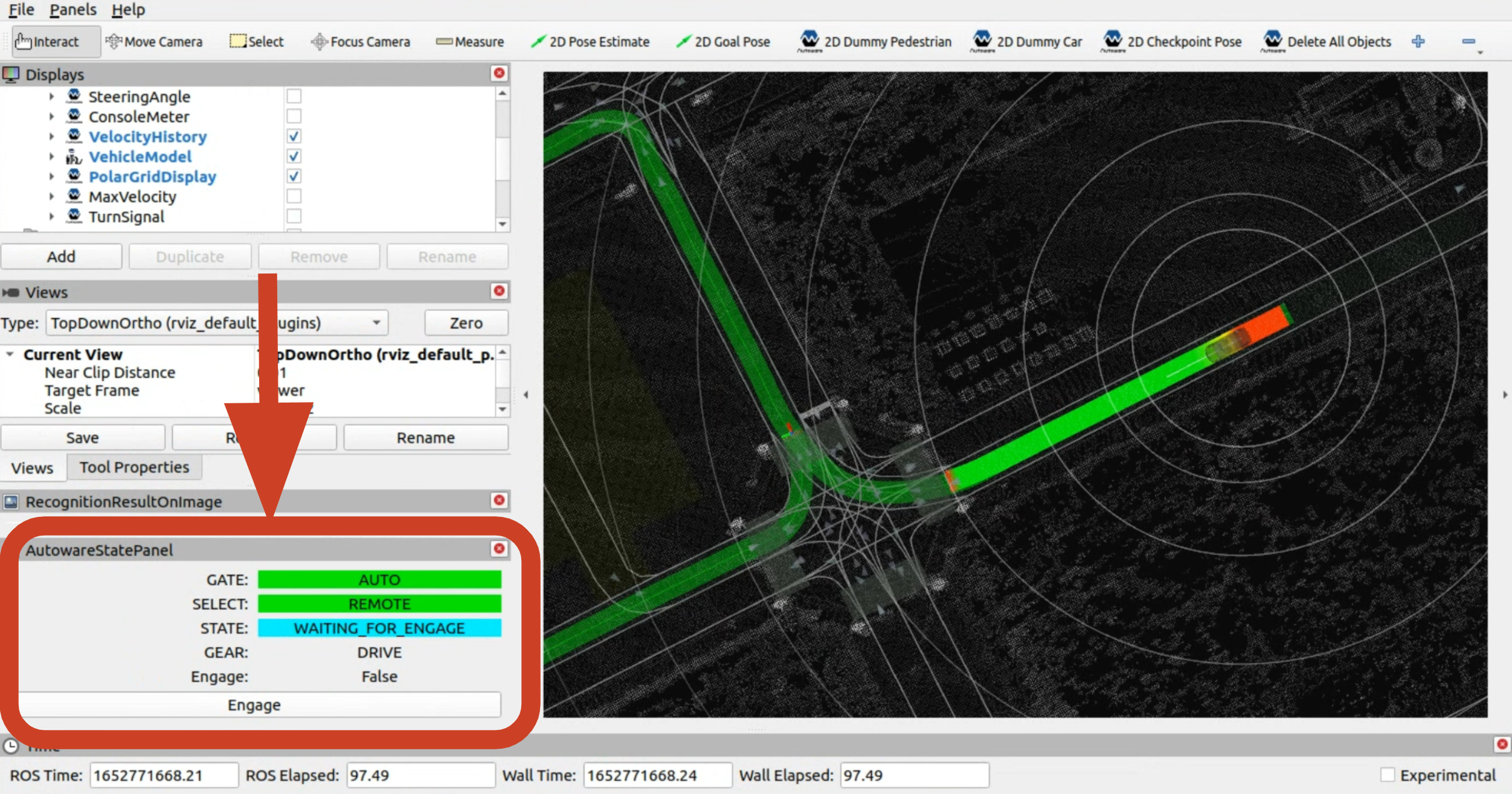Viewport: 1512px width, 794px height.
Task: Switch to the Tool Properties tab
Action: (x=134, y=467)
